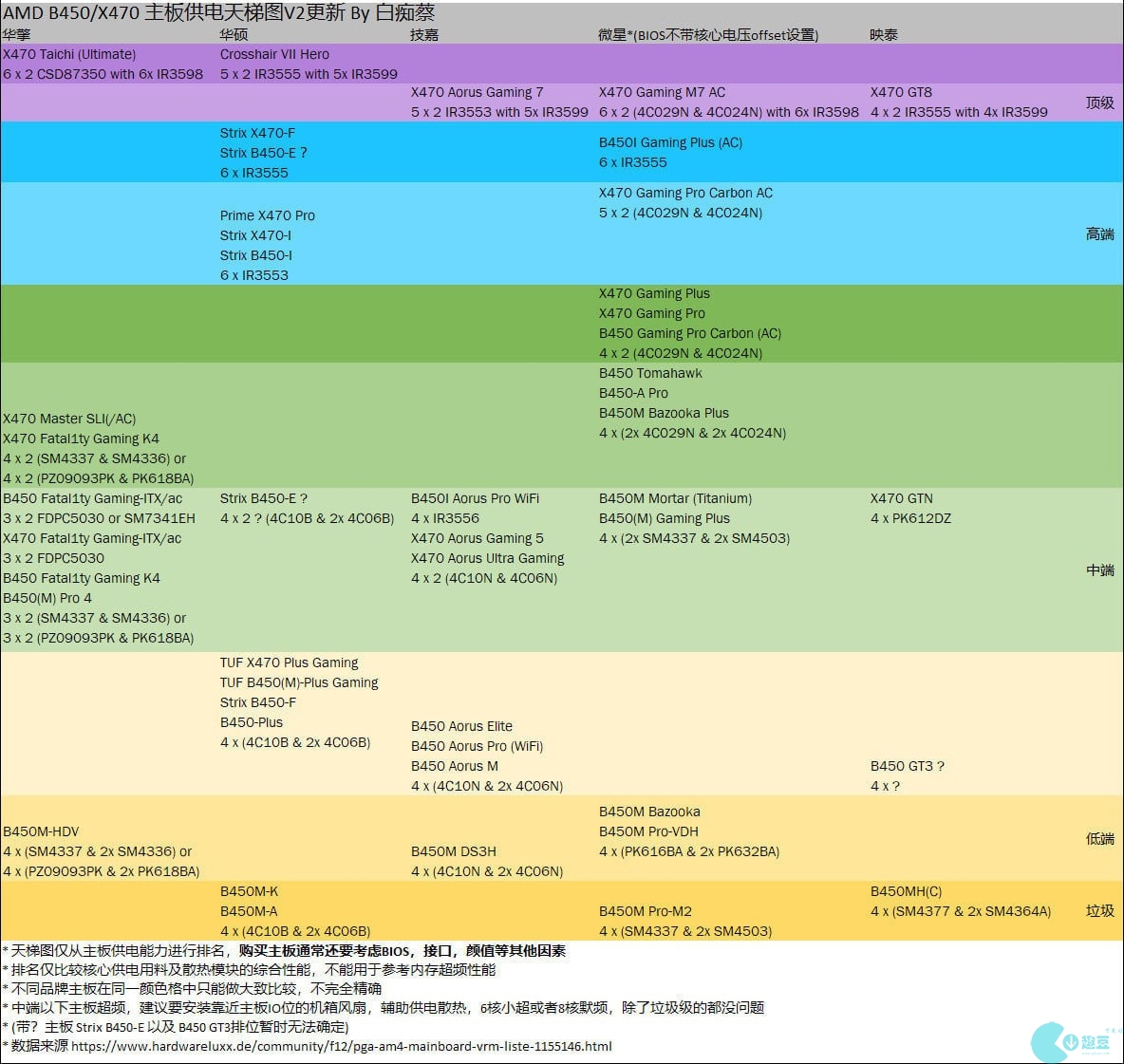
Task: Click 'B450(M) Pro 4' entry
Action: tap(47, 598)
